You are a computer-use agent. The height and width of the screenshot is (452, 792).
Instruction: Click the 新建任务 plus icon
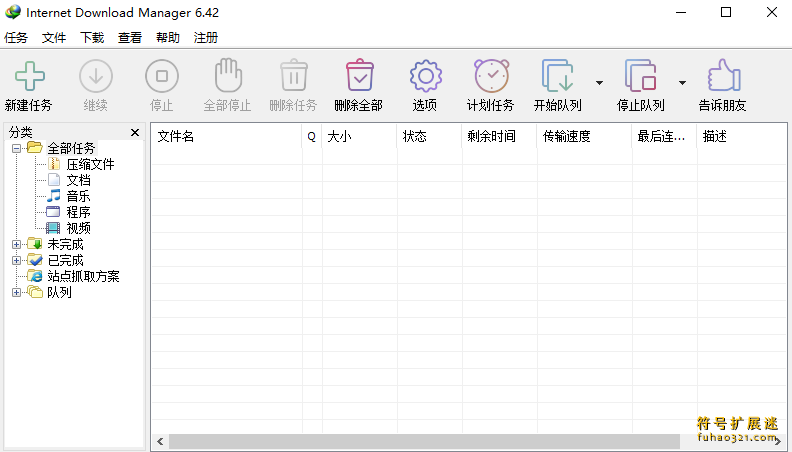tap(30, 76)
